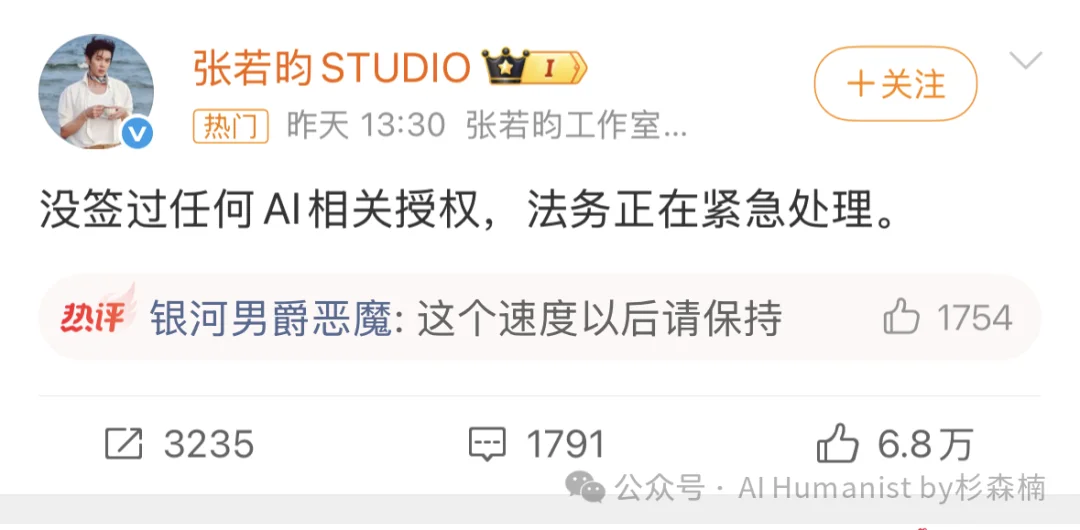Open the 昨天 13:30 timestamp
Viewport: 1080px width, 530px height.
point(366,126)
